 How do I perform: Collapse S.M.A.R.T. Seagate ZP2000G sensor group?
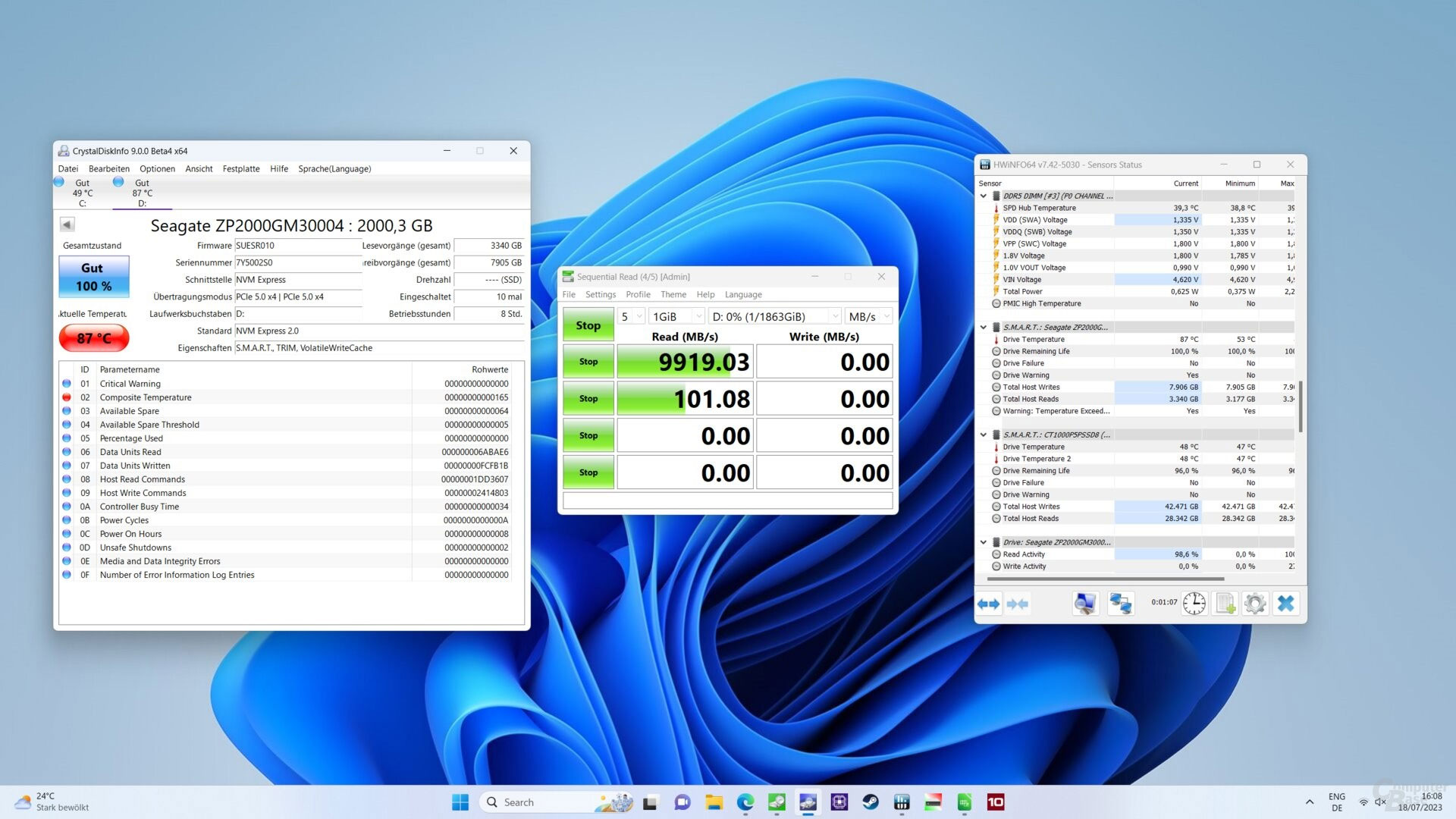984,328
